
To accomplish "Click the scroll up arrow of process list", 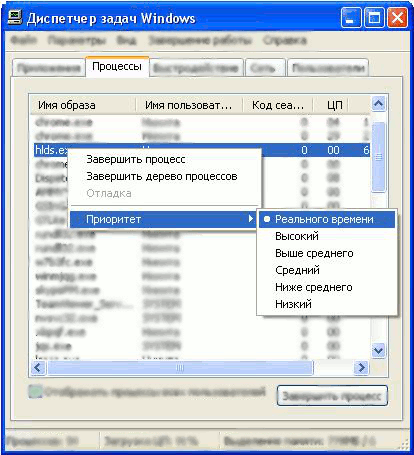I will 378,104.
